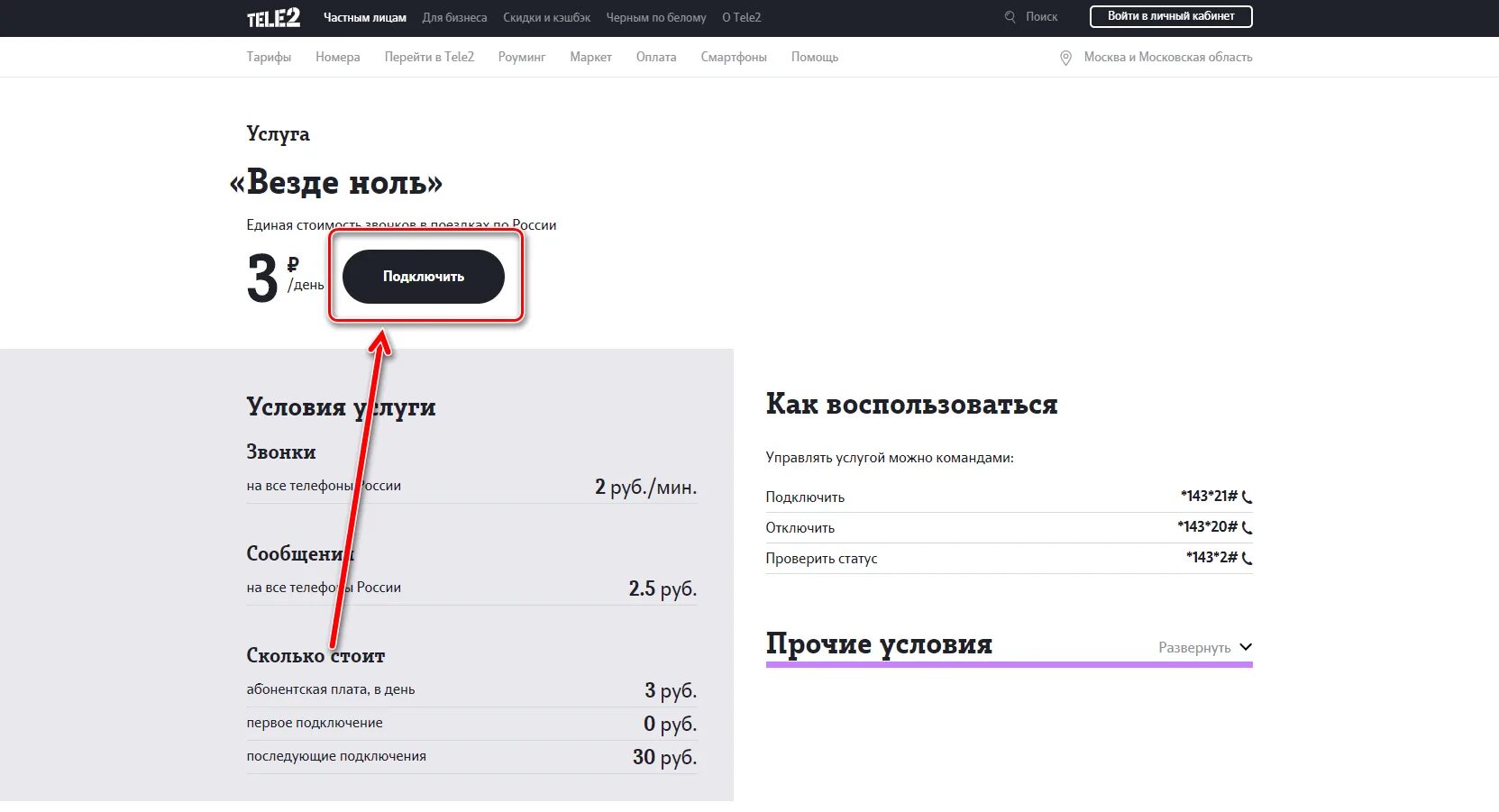Screen dimensions: 1499x812
Task: Click the *143*21# connect command
Action: click(x=1209, y=496)
